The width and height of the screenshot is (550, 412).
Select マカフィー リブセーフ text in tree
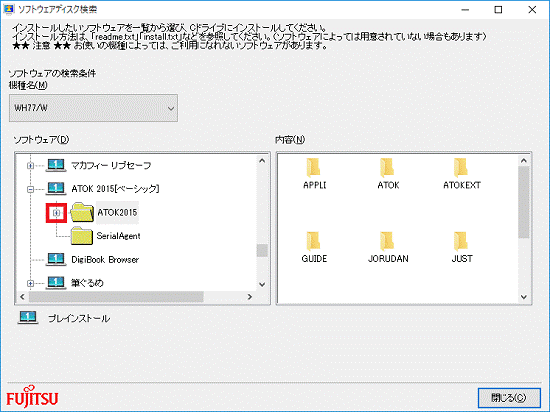coord(111,166)
